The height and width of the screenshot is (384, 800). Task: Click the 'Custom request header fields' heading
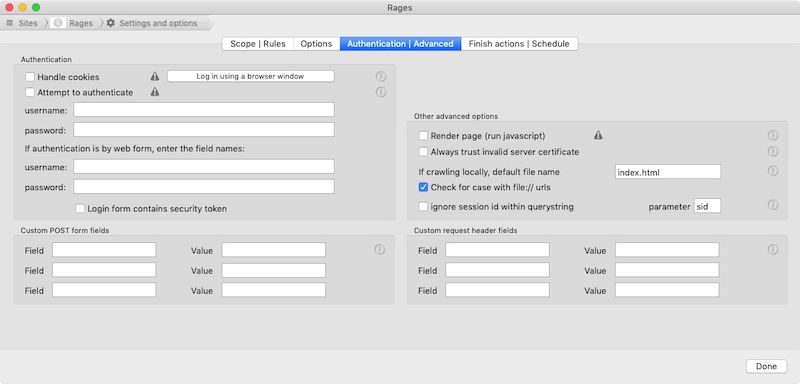(465, 231)
